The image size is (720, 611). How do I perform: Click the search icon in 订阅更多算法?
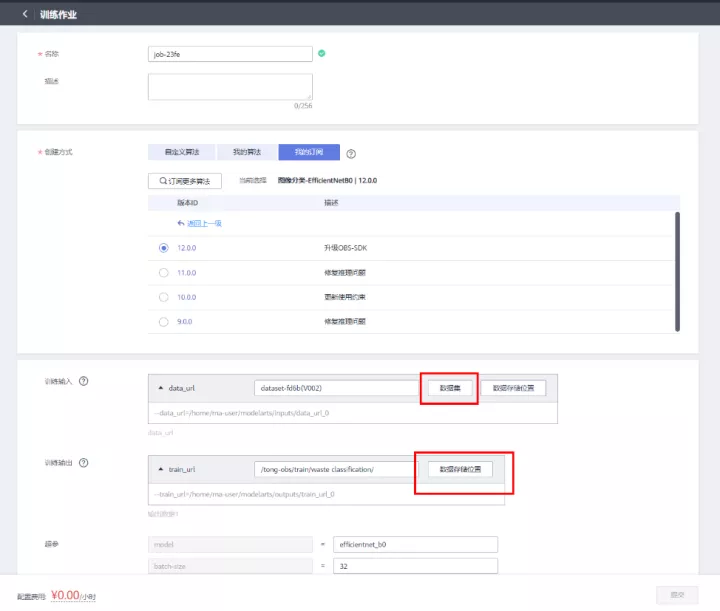160,181
